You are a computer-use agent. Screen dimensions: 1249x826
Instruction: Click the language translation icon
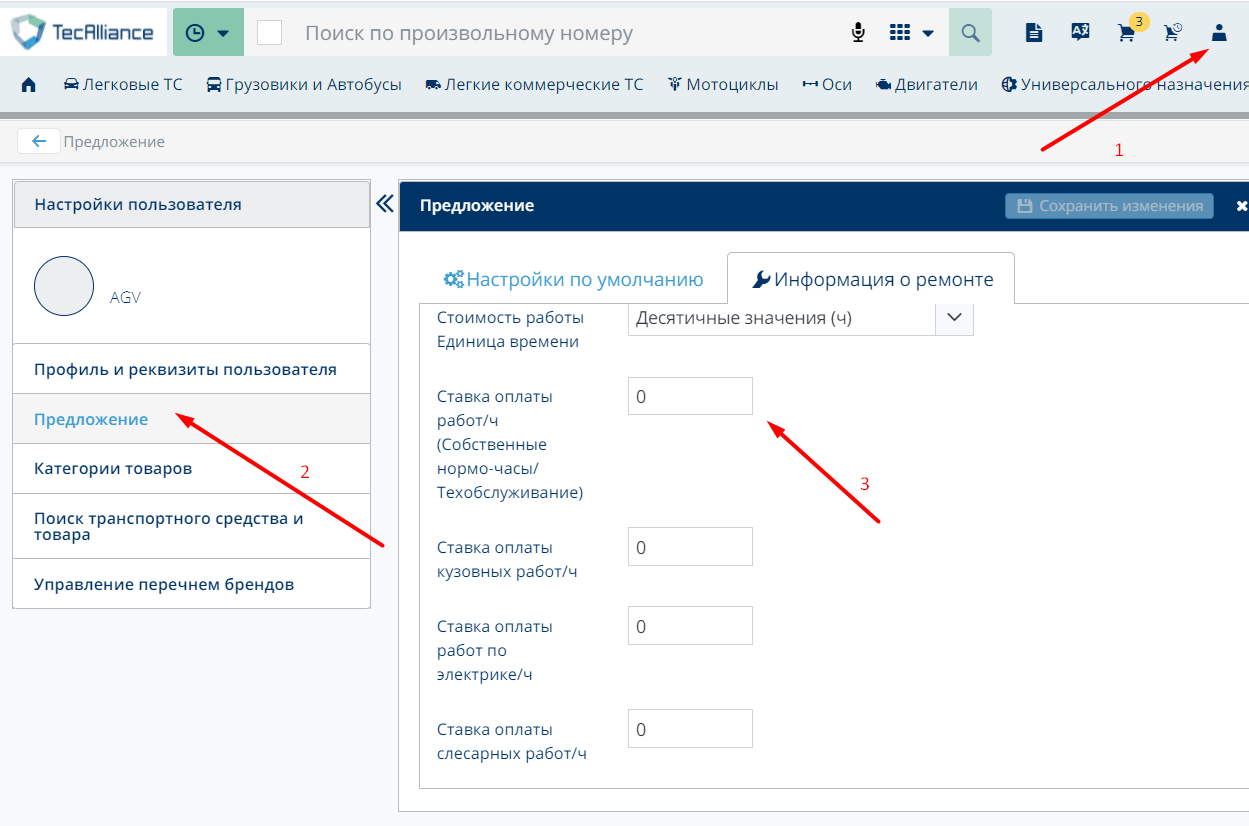pos(1080,33)
